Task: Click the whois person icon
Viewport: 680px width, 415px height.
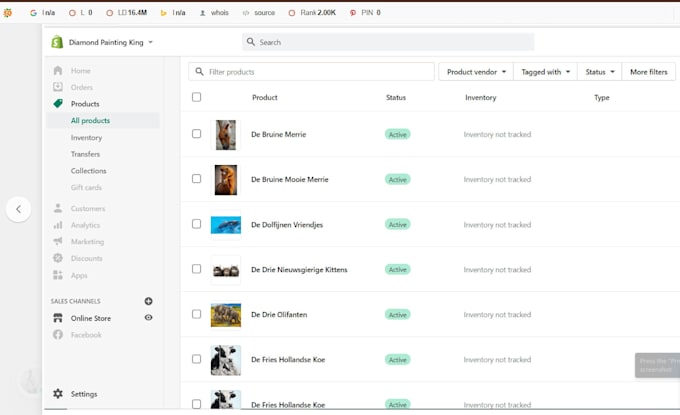Action: point(203,13)
